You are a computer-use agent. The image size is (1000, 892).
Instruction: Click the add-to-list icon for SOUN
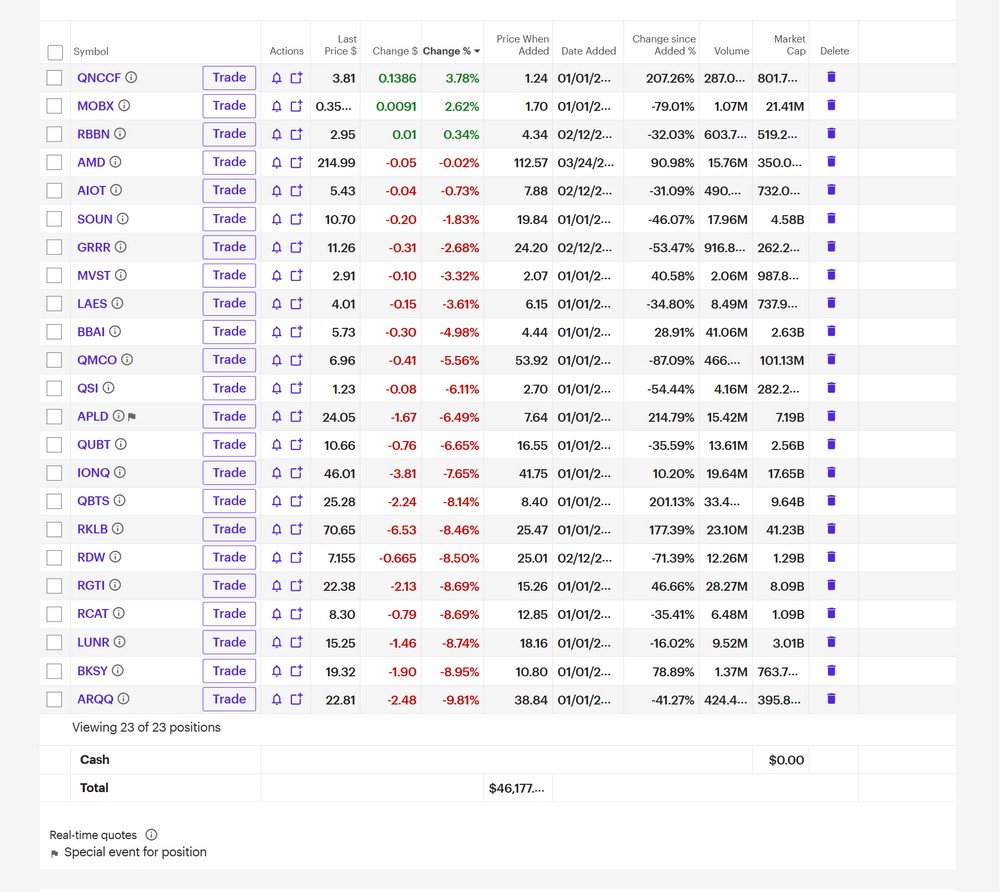coord(296,219)
